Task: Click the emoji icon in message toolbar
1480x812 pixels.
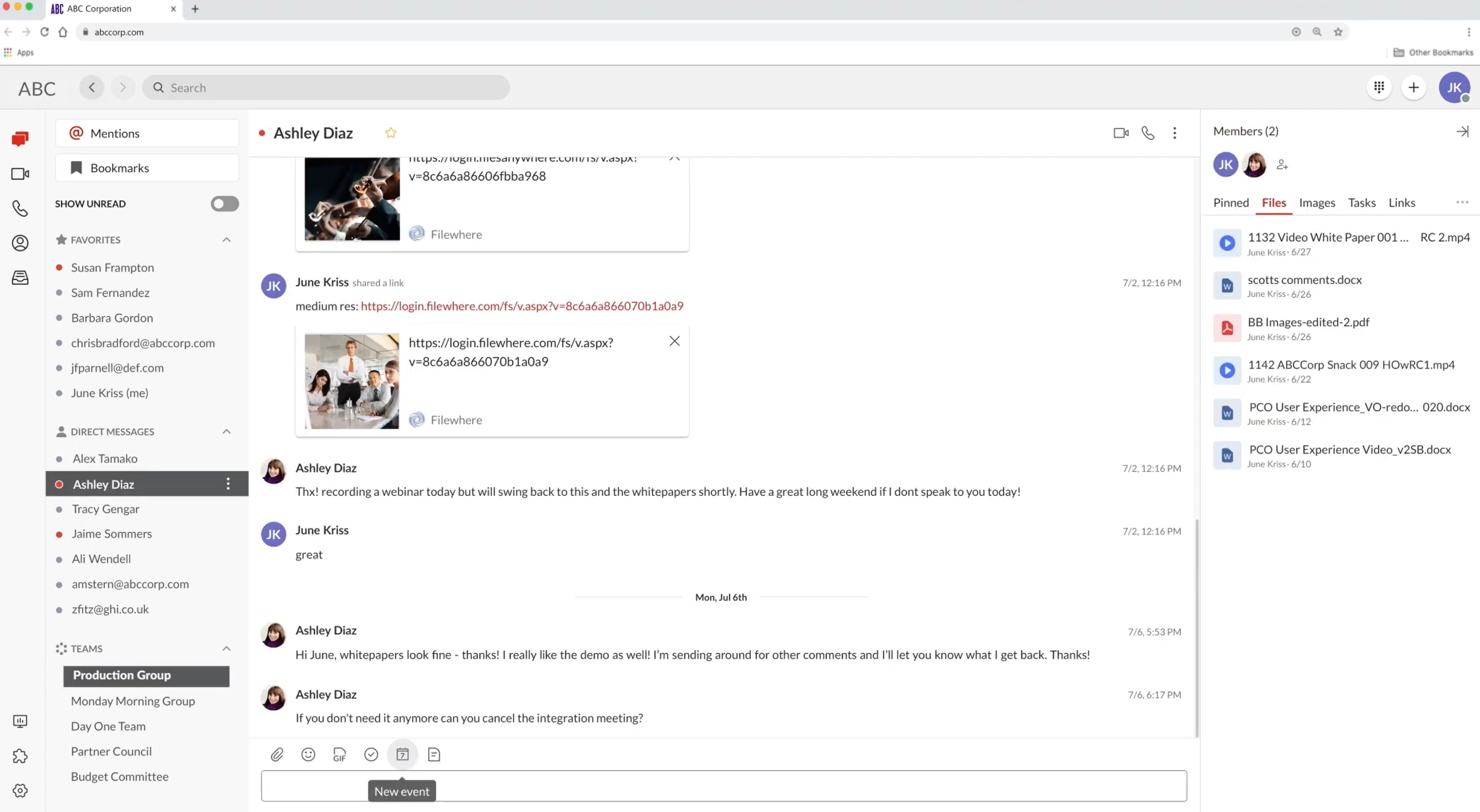Action: tap(308, 754)
